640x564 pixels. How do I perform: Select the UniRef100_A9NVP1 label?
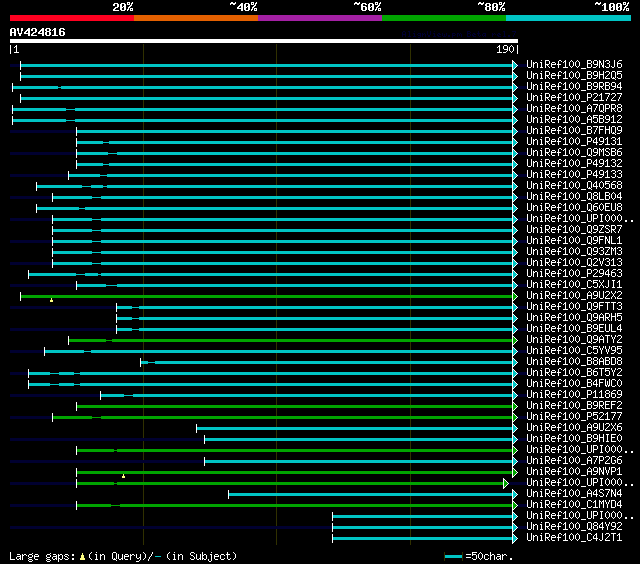click(x=574, y=472)
